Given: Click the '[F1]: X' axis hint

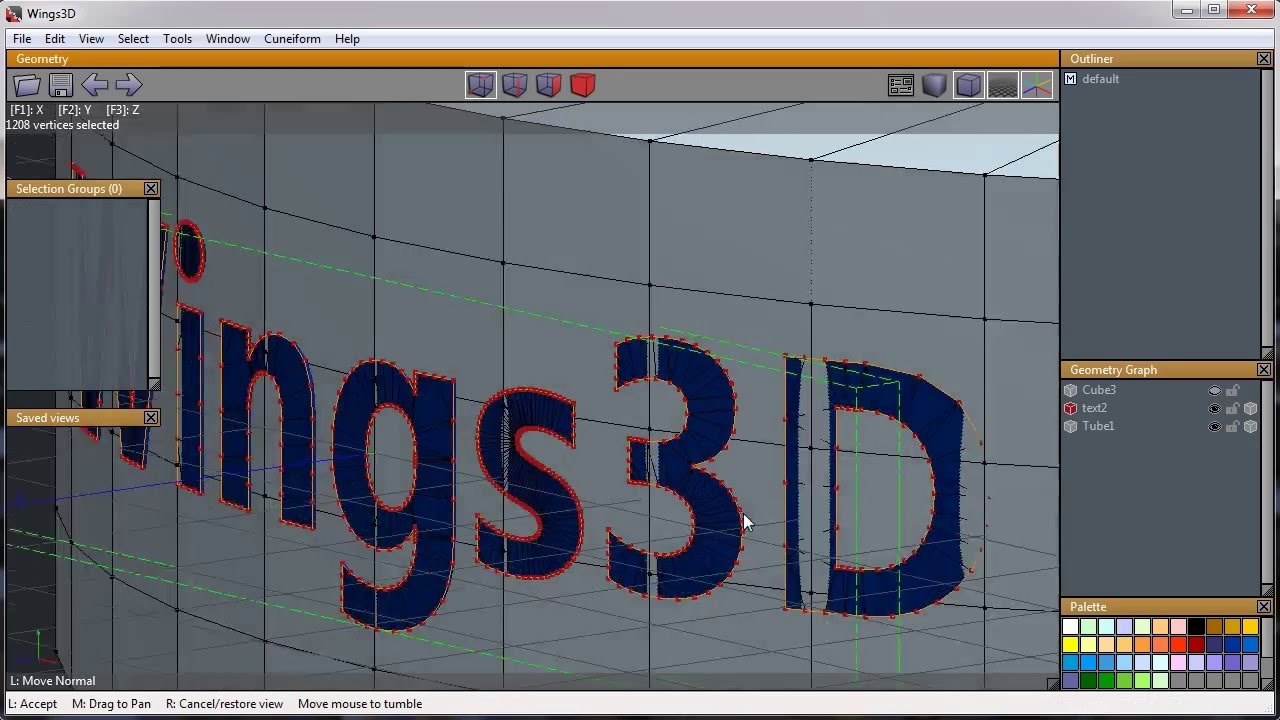Looking at the screenshot, I should click(x=27, y=110).
